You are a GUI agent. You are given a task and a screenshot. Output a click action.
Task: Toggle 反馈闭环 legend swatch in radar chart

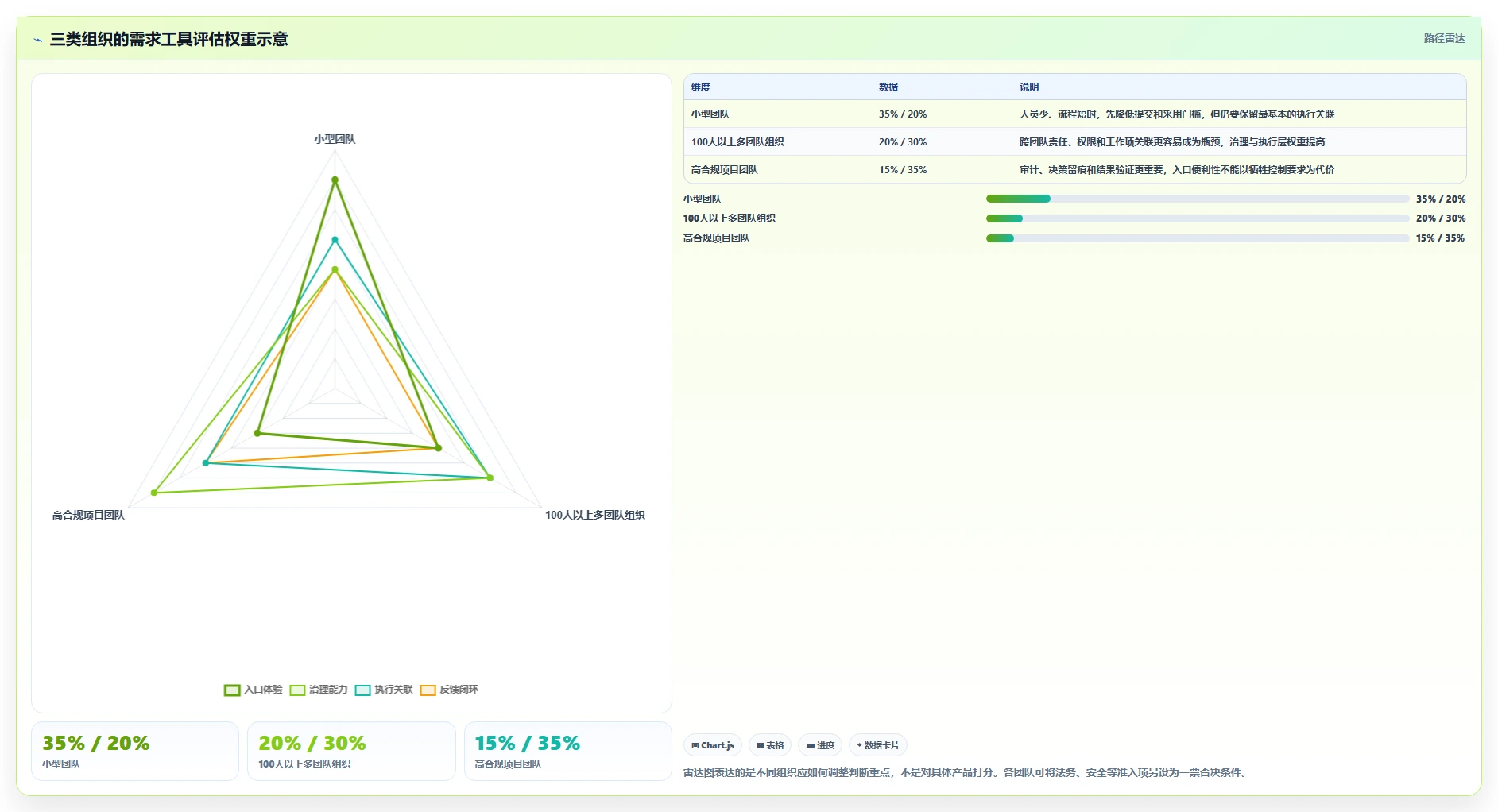[428, 690]
